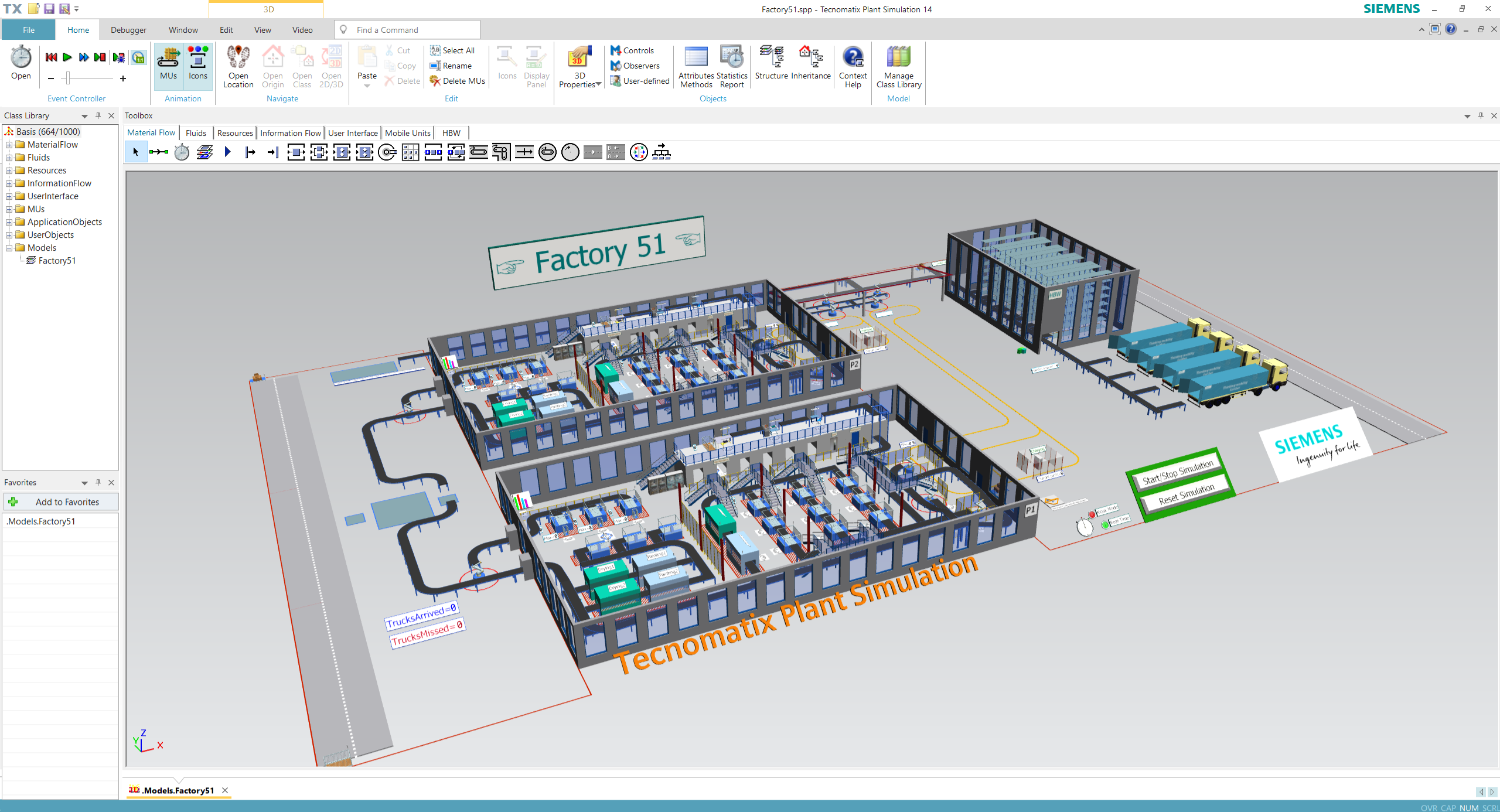Screen dimensions: 1500x812
Task: Switch to the Debugger ribbon tab
Action: [128, 30]
